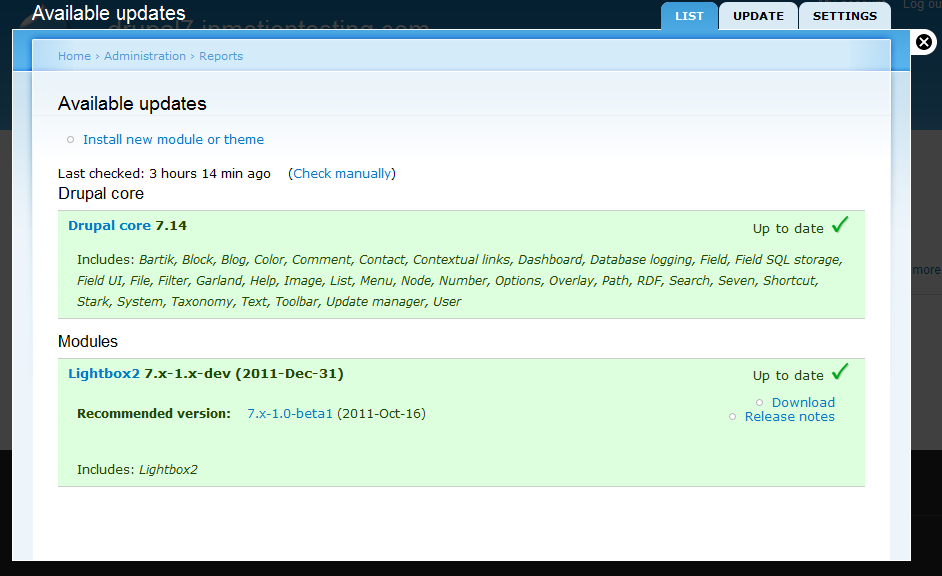Viewport: 942px width, 576px height.
Task: Switch to the LIST tab
Action: coord(689,16)
